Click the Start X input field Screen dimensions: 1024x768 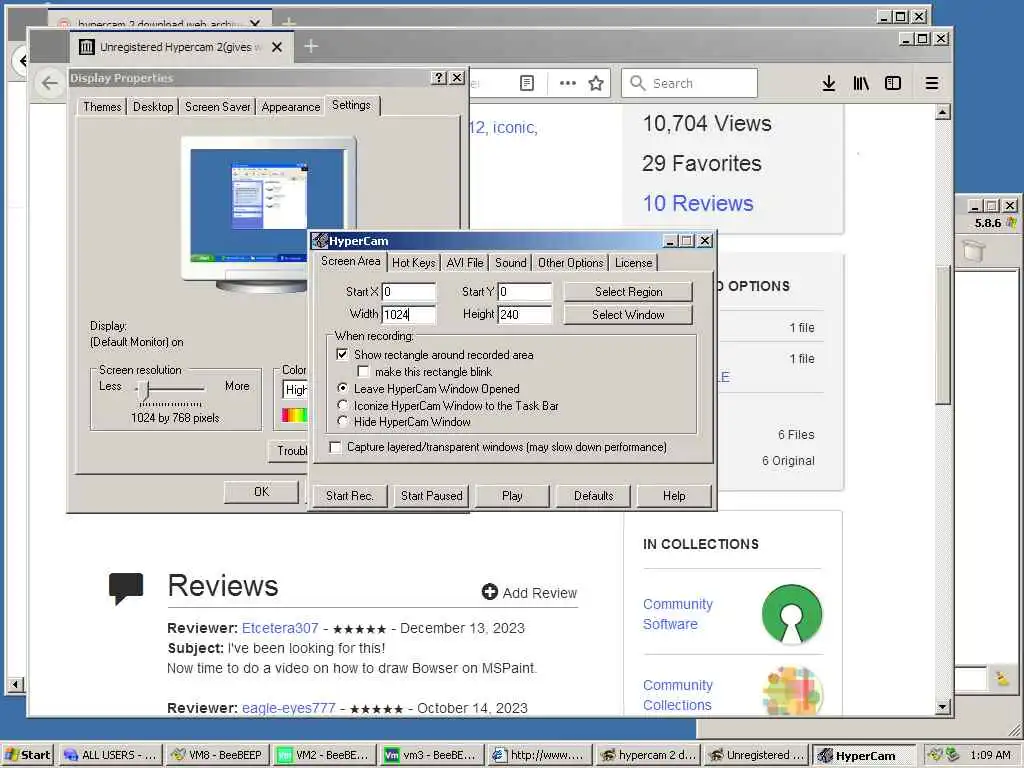[409, 292]
